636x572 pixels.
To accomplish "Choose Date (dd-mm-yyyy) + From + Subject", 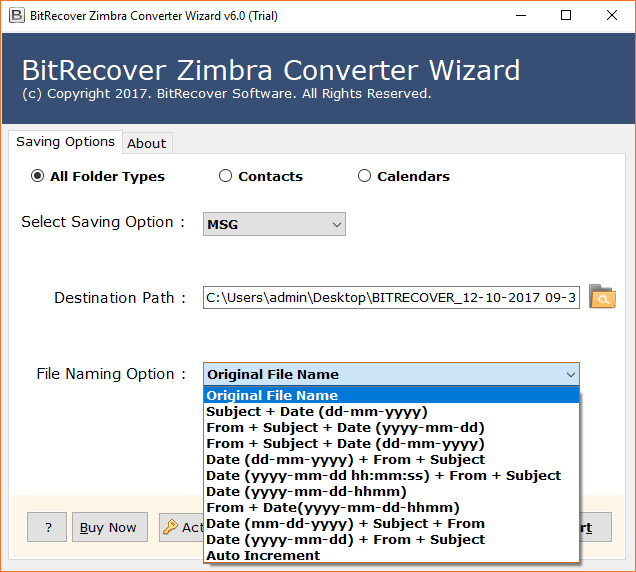I will tap(391, 460).
